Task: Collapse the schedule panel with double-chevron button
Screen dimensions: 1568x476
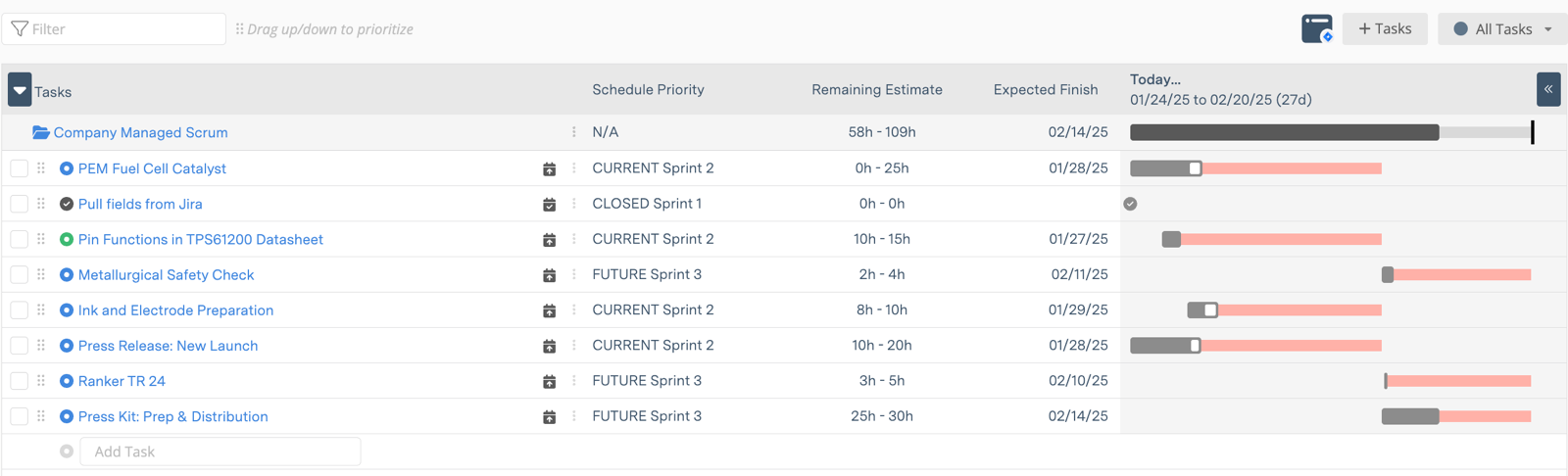Action: [1548, 89]
